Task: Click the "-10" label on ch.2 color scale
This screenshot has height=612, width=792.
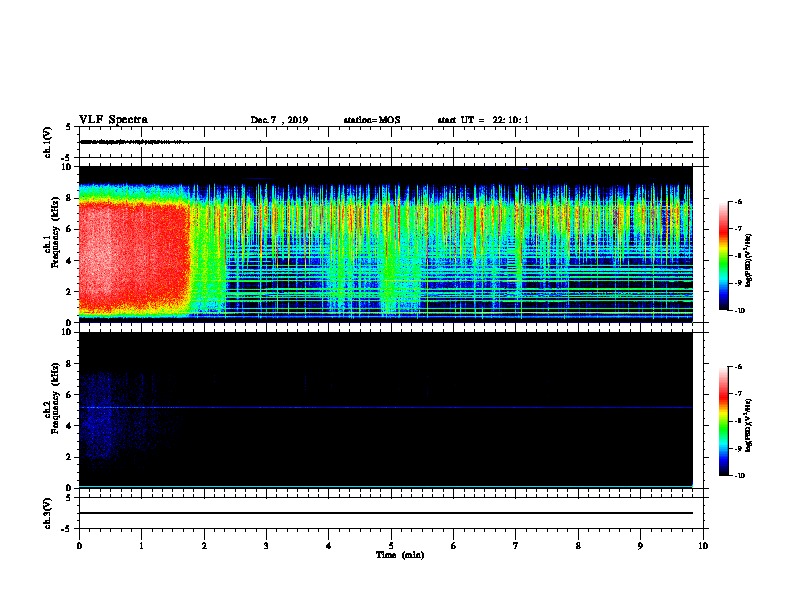Action: 738,475
